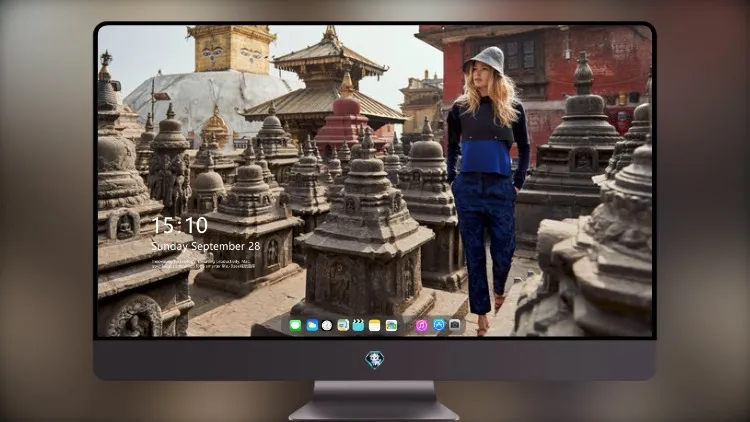
Task: Click the 15:10 clock display
Action: tap(180, 225)
